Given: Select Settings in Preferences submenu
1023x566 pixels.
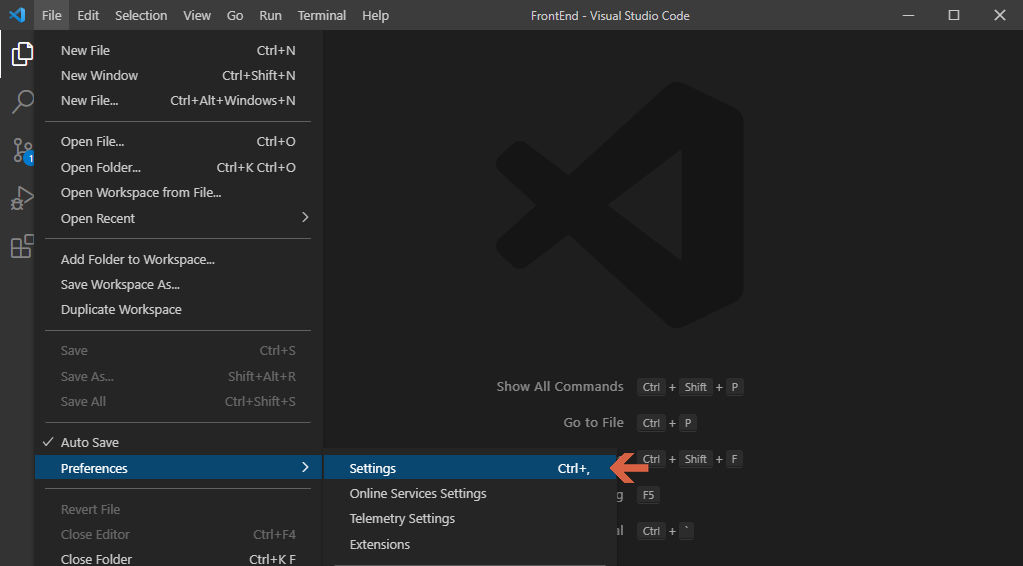Looking at the screenshot, I should 470,468.
